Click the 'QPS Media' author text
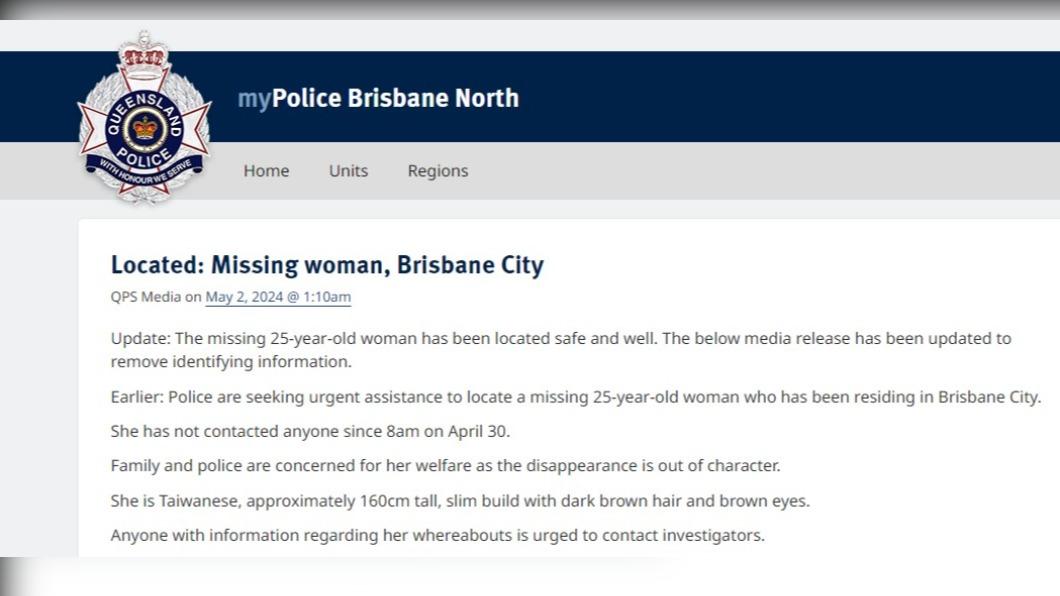 point(145,297)
